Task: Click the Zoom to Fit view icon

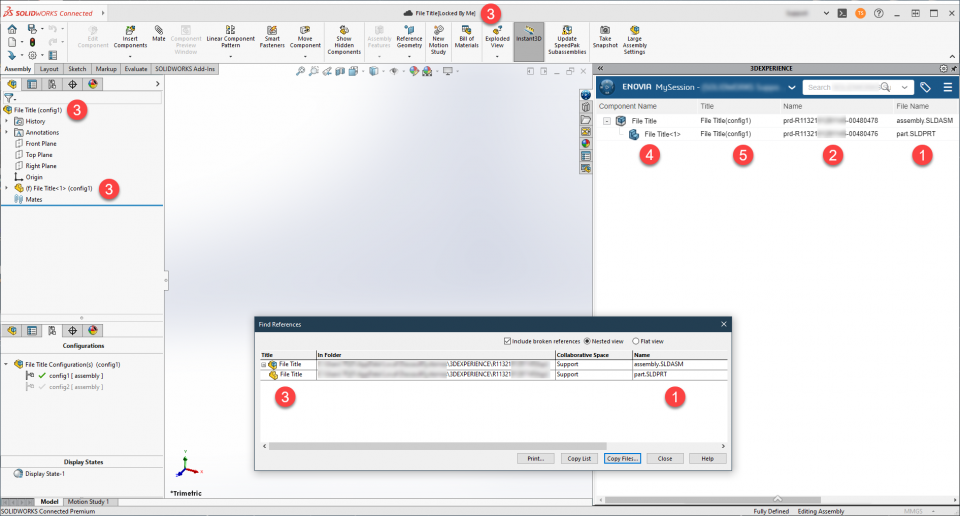Action: 300,72
